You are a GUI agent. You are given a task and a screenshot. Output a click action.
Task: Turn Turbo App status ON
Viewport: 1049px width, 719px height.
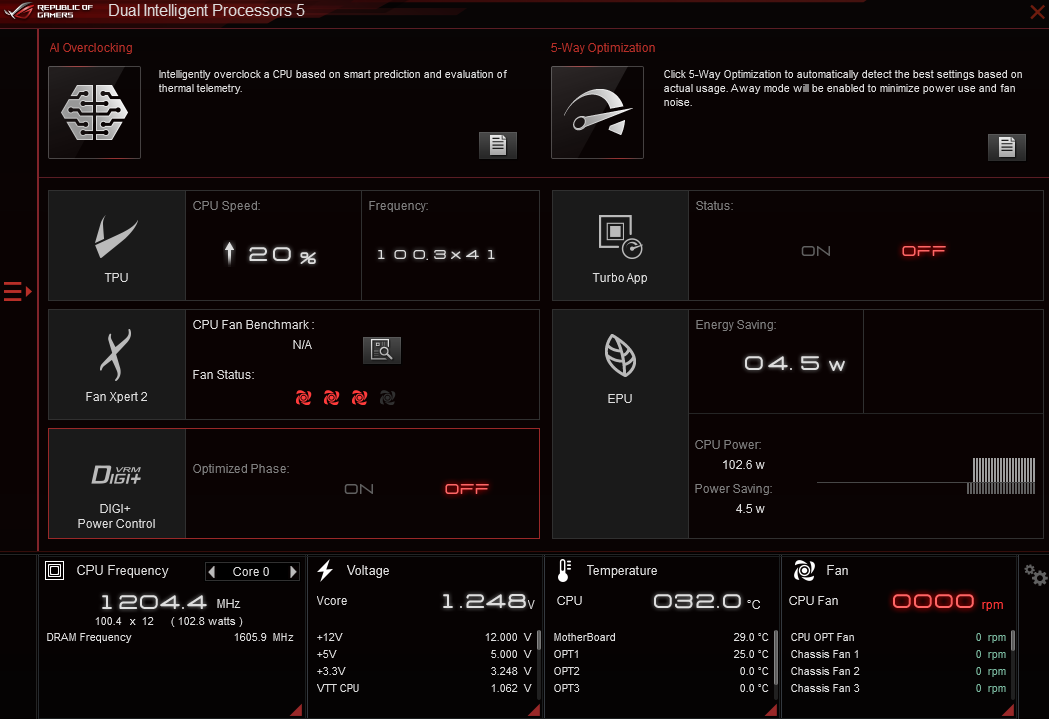pyautogui.click(x=816, y=251)
